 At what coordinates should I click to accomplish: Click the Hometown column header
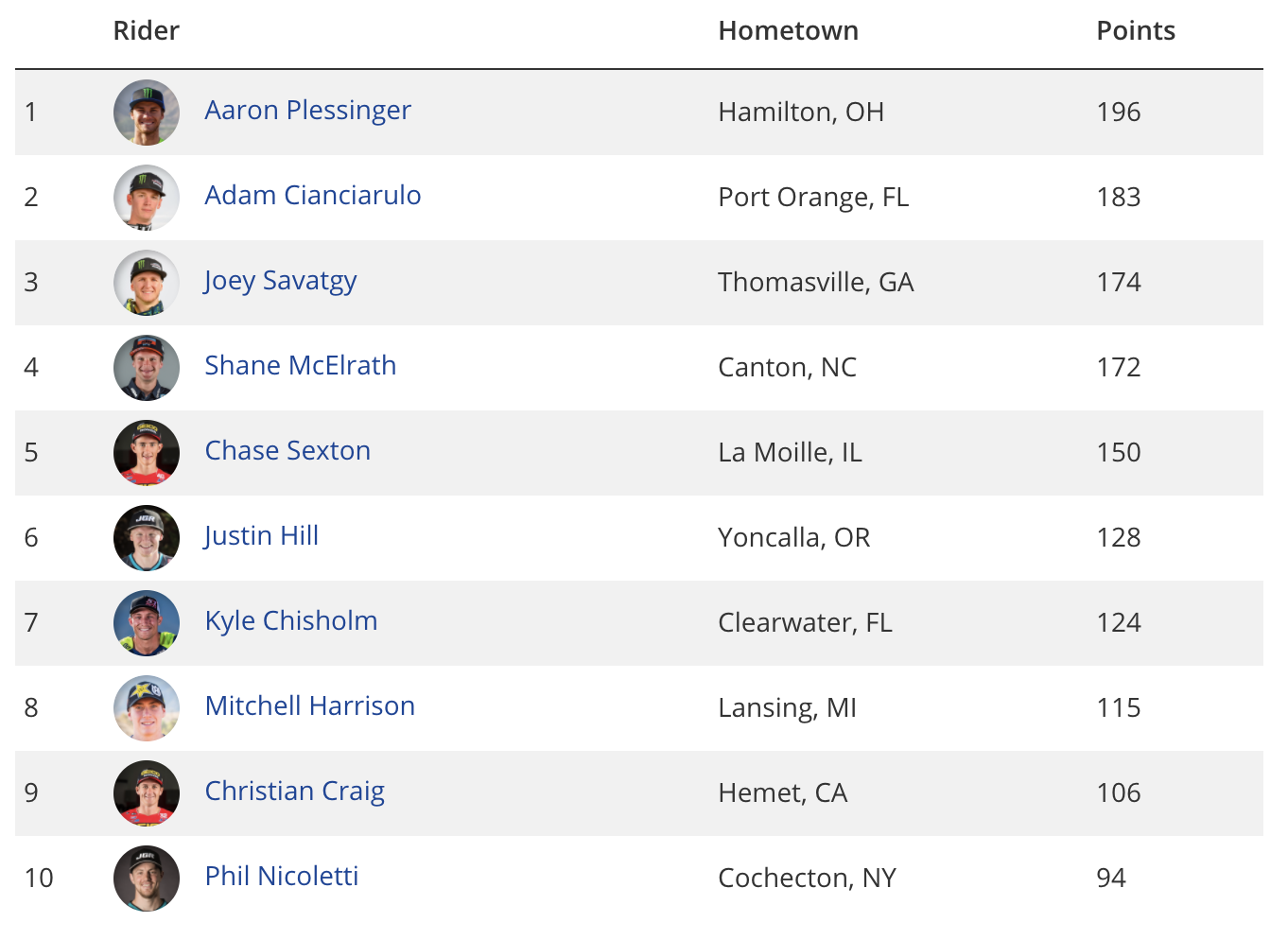(x=789, y=31)
